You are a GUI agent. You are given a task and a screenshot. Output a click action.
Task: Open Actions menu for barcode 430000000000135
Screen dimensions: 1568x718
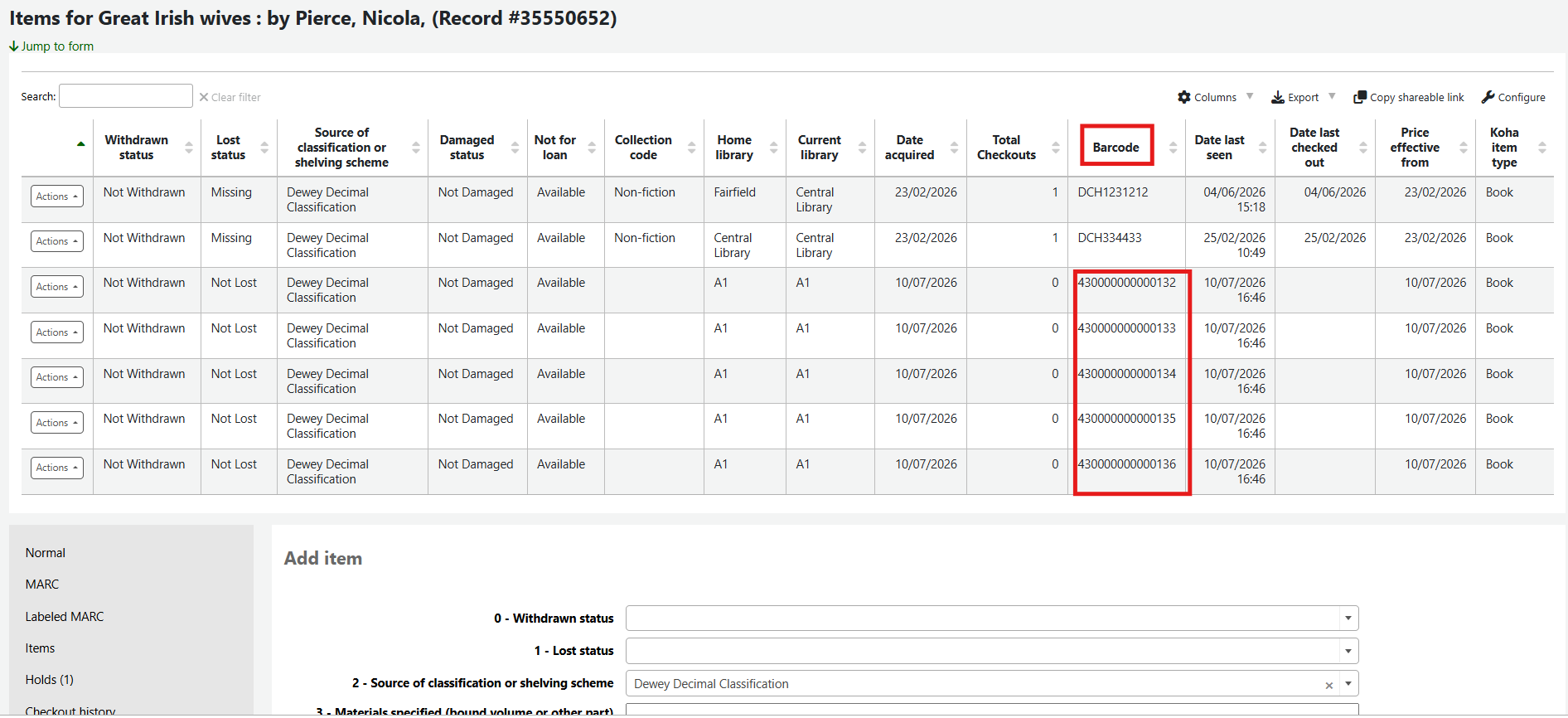pyautogui.click(x=57, y=423)
